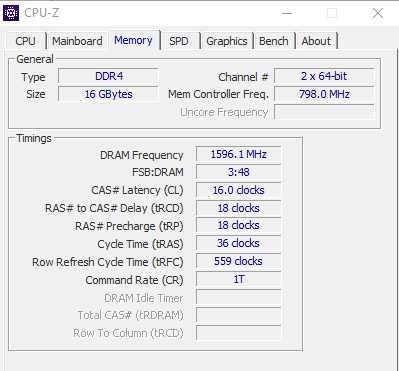Click the 16 GBytes size field
The width and height of the screenshot is (399, 371).
[108, 94]
